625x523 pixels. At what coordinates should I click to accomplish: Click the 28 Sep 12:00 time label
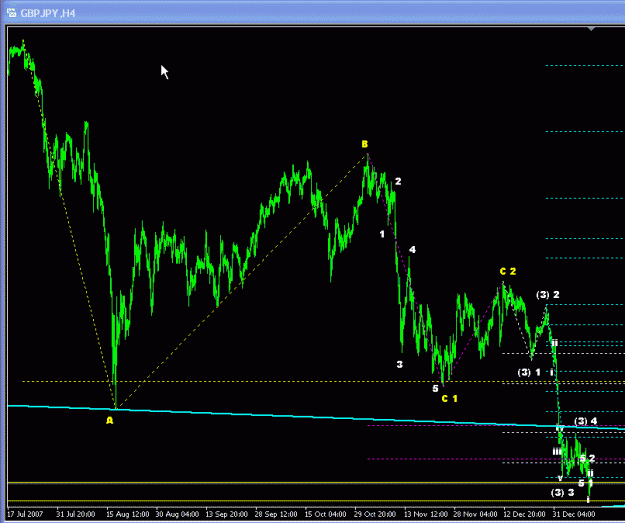276,514
